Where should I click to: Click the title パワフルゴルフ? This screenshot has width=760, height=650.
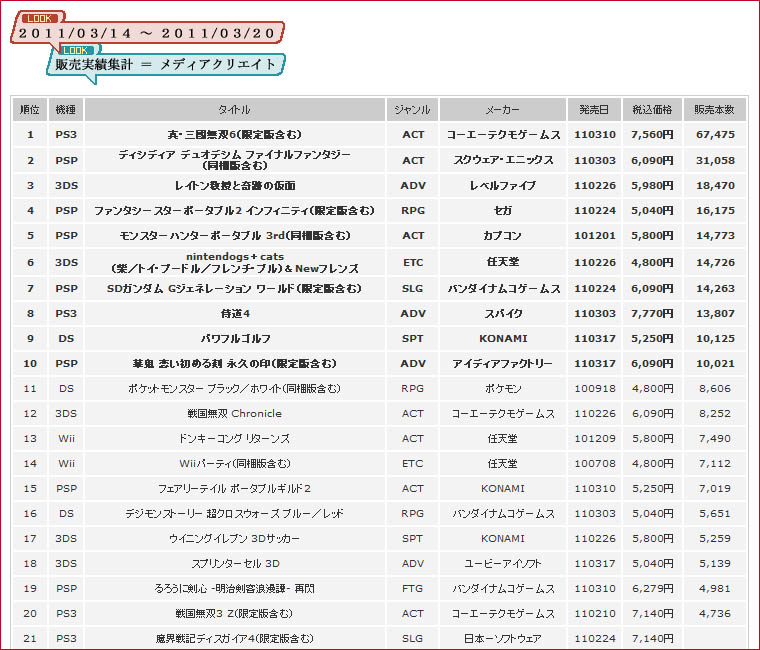pyautogui.click(x=236, y=338)
